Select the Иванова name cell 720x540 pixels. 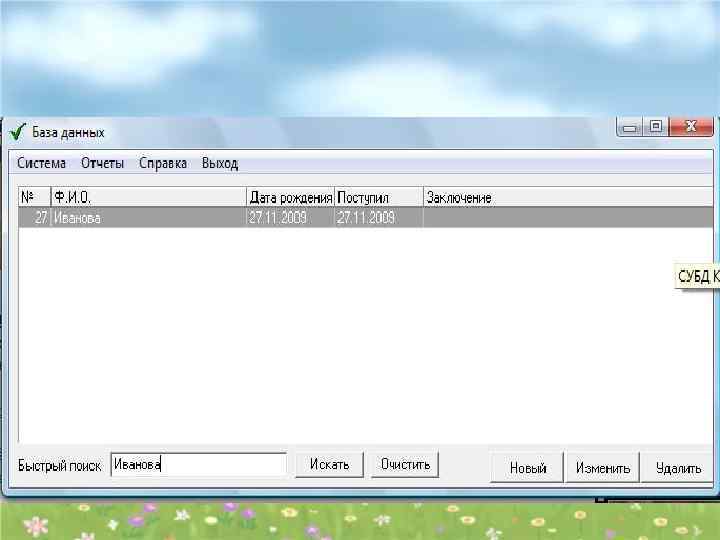click(x=148, y=217)
